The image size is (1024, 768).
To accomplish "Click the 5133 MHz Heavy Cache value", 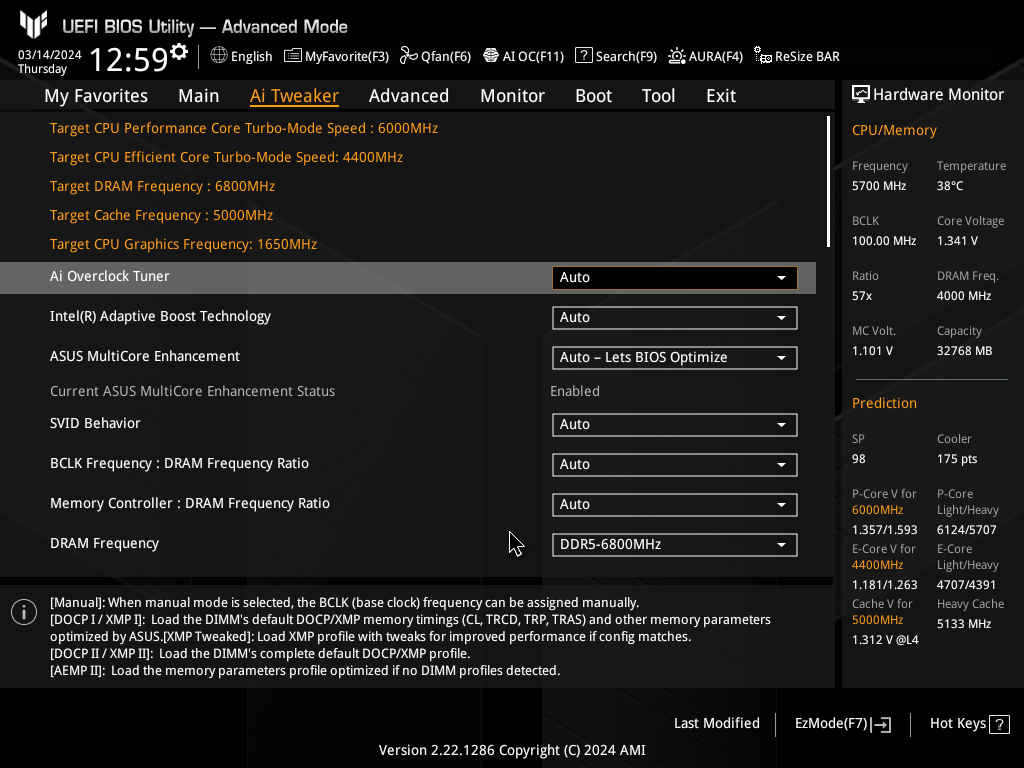I will [x=964, y=624].
